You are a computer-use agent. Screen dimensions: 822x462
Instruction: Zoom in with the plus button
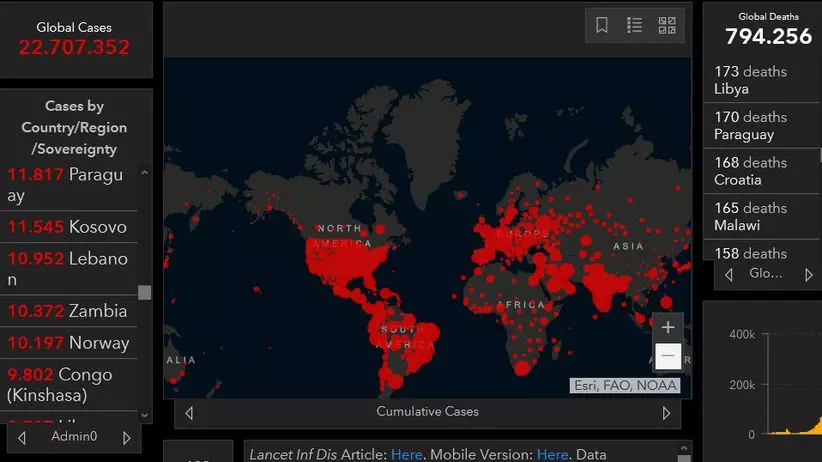coord(668,327)
